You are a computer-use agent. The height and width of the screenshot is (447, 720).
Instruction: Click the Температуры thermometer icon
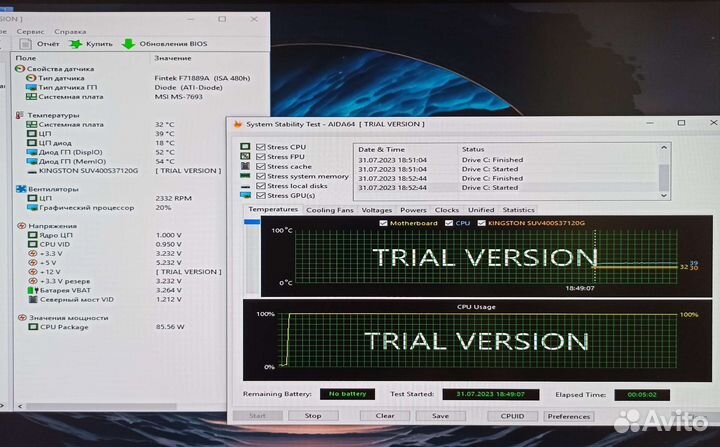click(20, 115)
